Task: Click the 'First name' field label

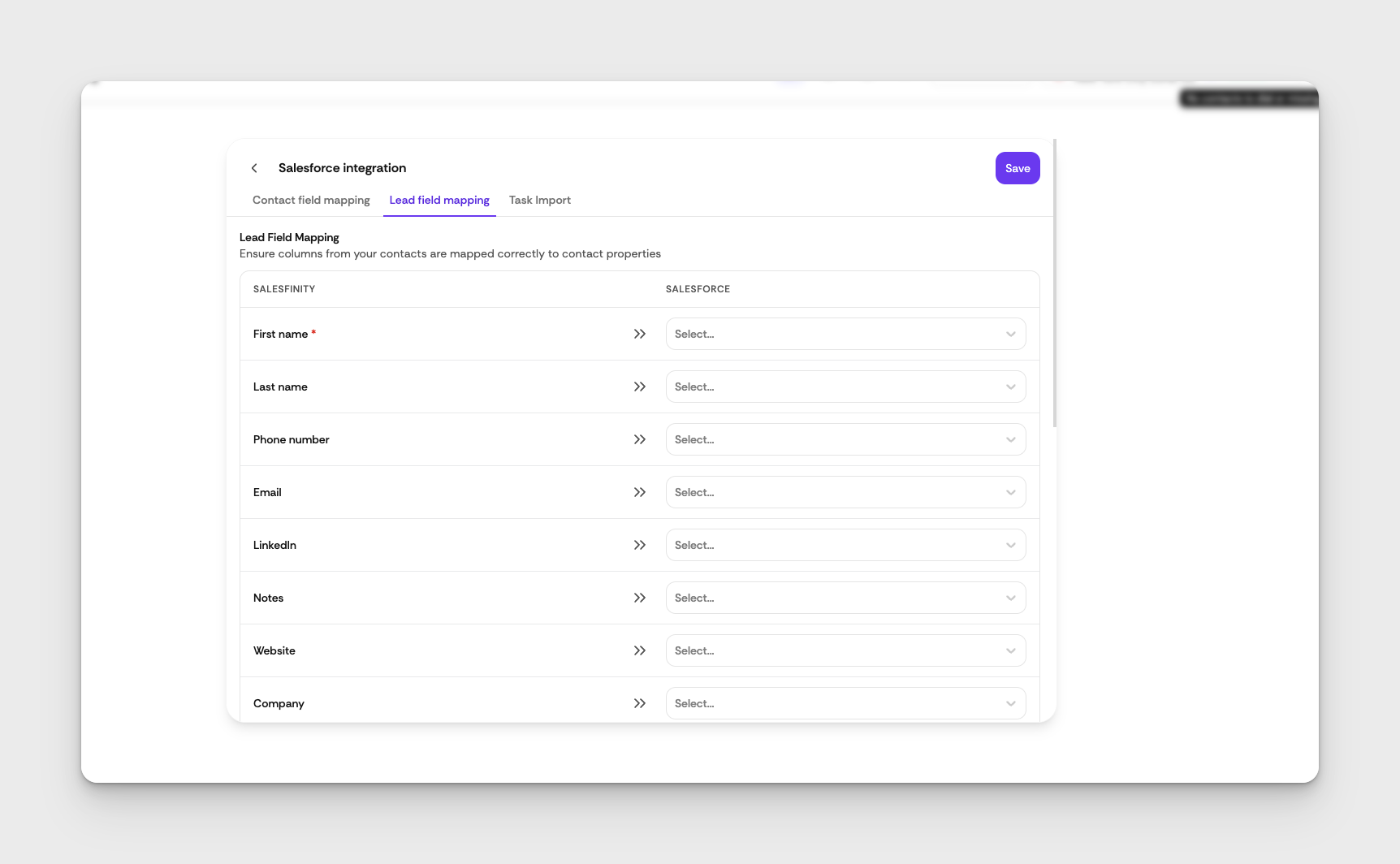Action: click(x=280, y=334)
